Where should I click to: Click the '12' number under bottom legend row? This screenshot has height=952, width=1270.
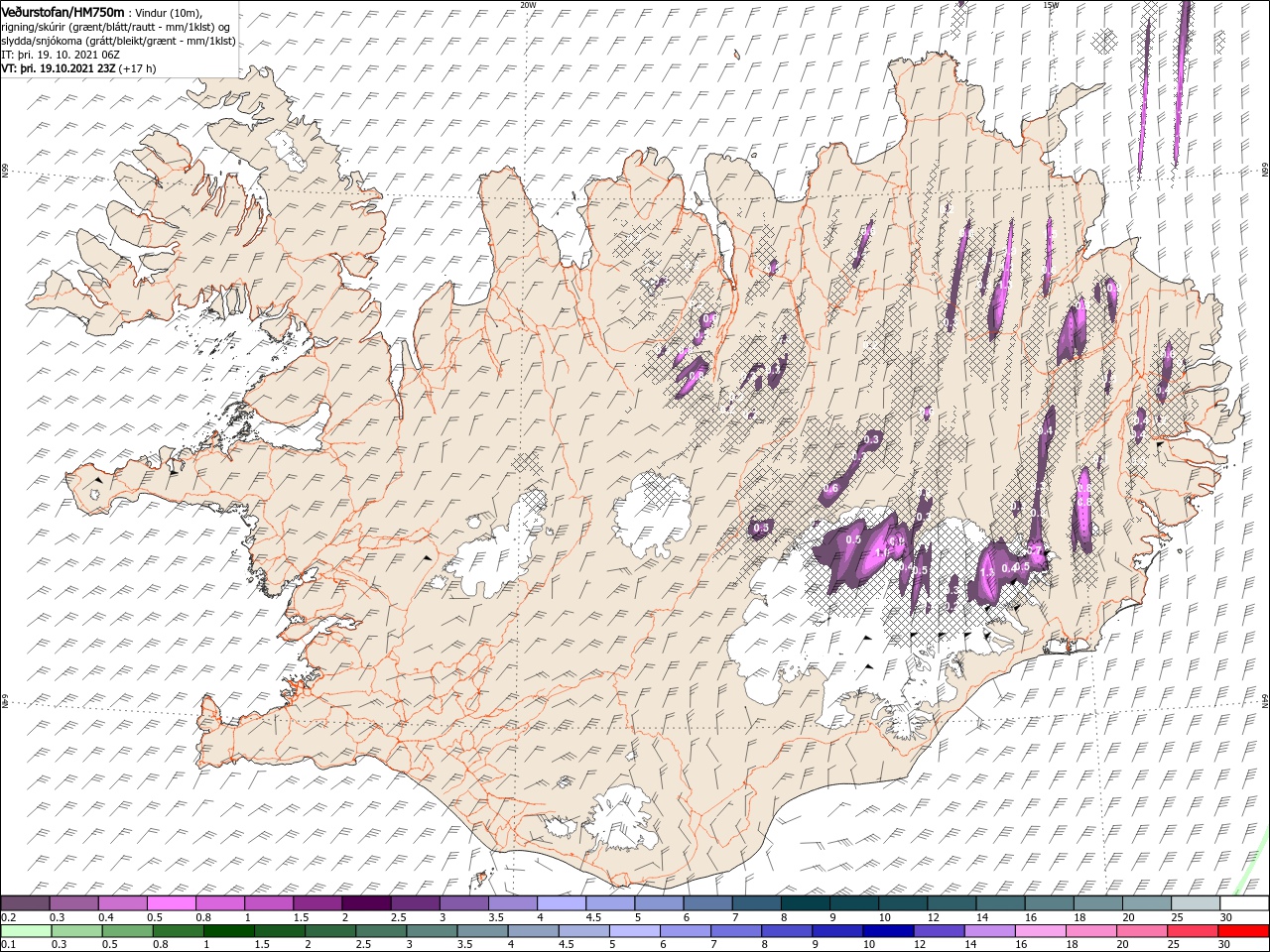920,944
